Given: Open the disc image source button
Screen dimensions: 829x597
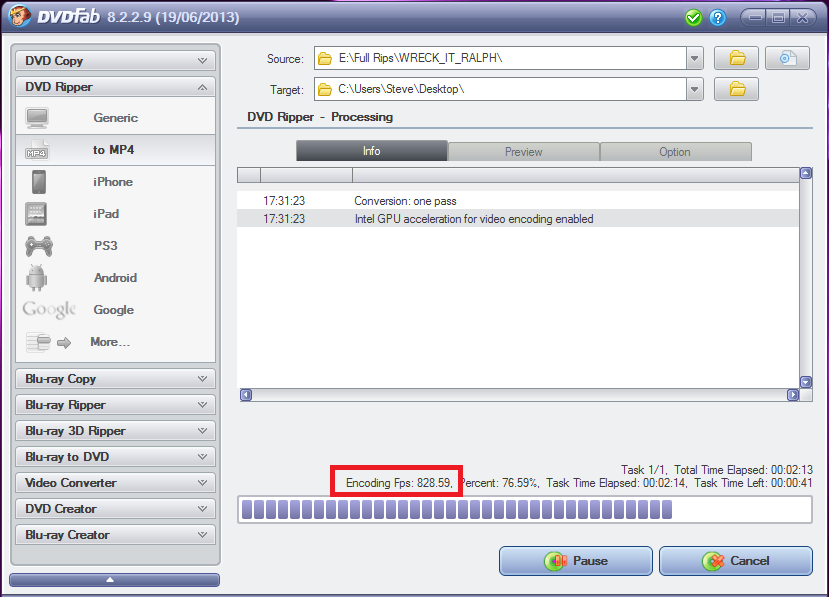Looking at the screenshot, I should (787, 58).
